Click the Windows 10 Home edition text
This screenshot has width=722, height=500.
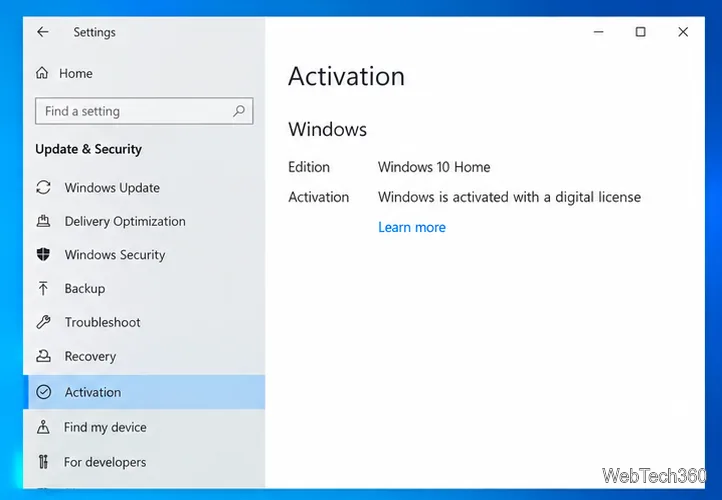434,167
